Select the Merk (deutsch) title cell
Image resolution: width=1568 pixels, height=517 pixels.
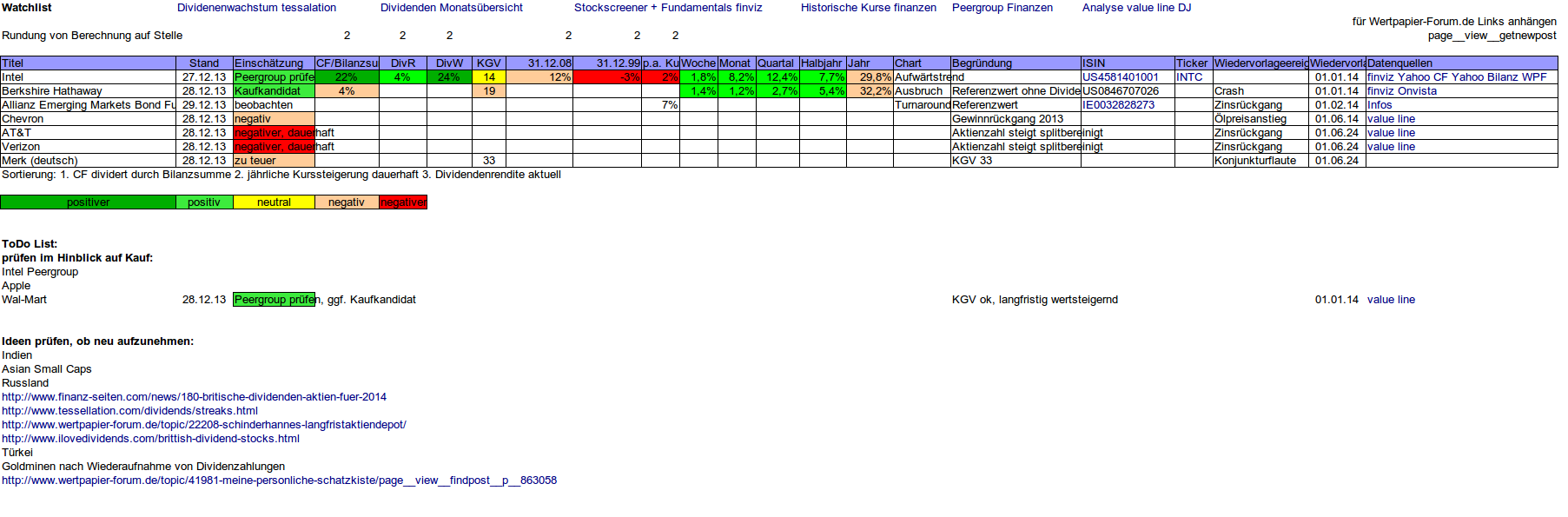[88, 161]
